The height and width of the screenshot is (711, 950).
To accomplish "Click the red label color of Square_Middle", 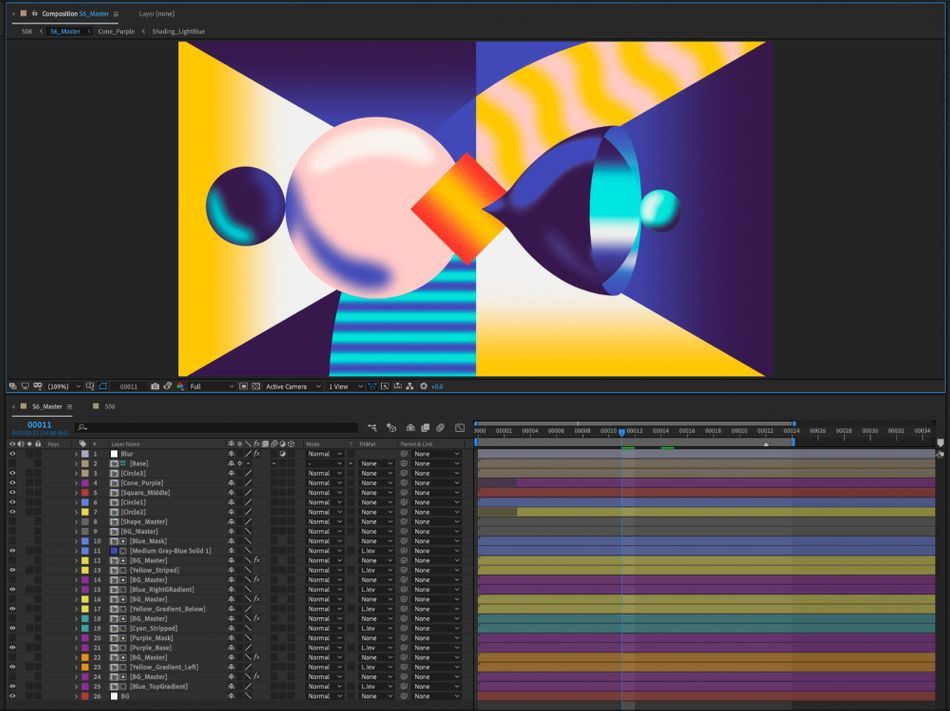I will coord(85,493).
